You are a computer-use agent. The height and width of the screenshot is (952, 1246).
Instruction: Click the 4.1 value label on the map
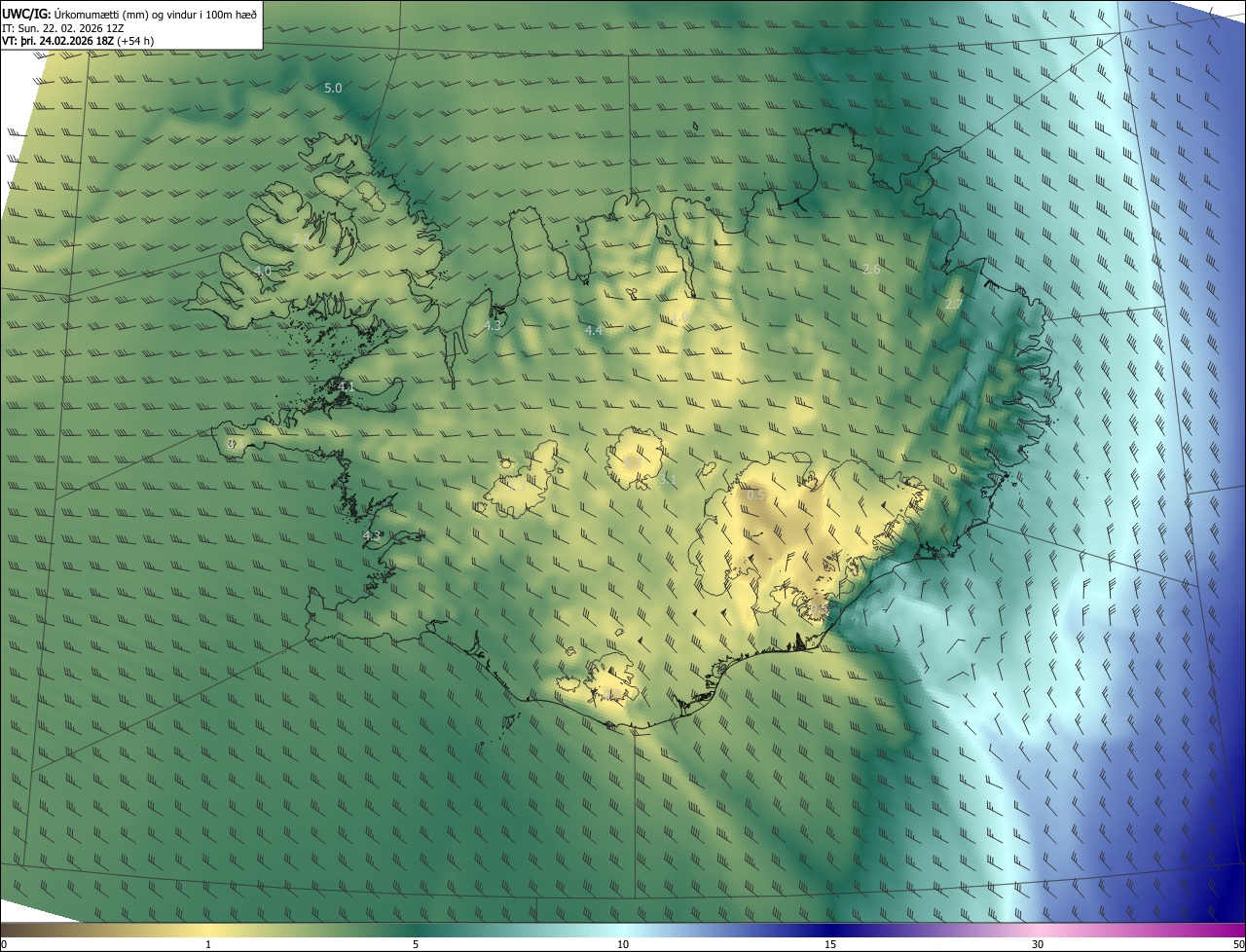[346, 387]
